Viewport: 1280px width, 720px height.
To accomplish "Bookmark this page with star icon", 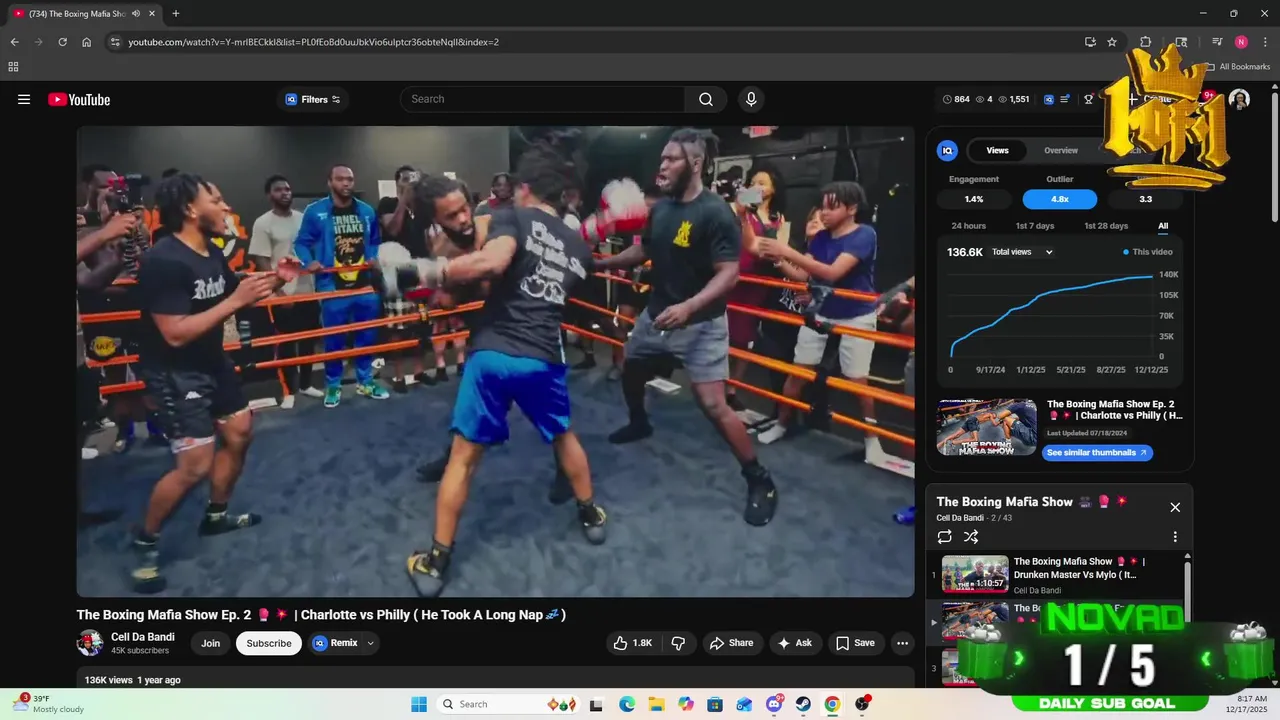I will (1112, 42).
